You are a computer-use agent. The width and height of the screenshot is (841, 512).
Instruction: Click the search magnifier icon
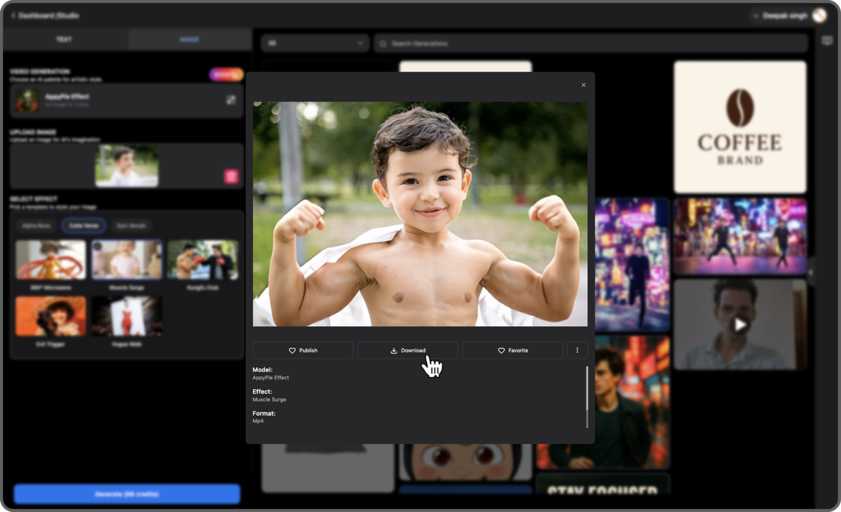click(x=383, y=43)
